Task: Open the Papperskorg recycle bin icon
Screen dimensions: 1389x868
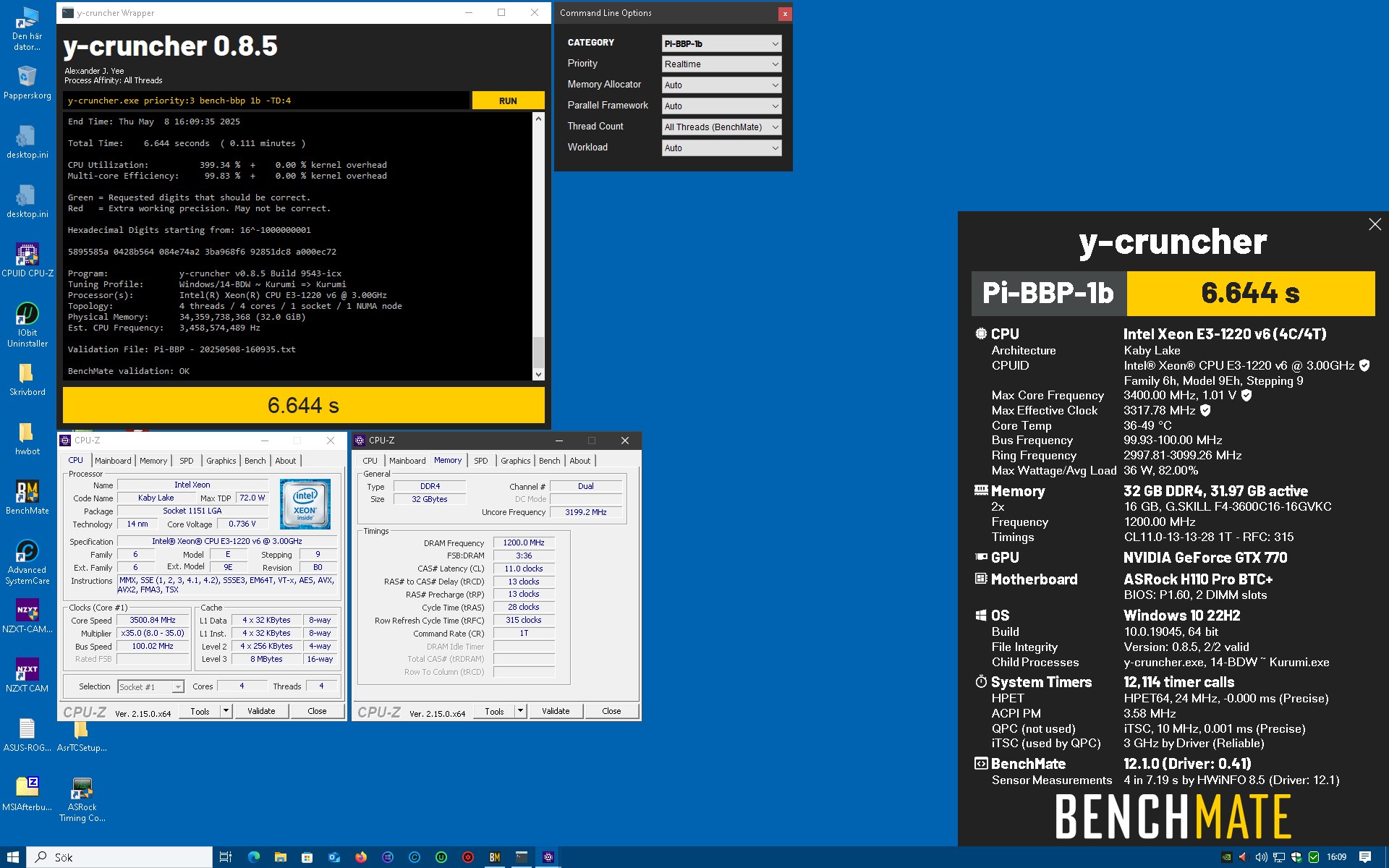Action: [27, 82]
